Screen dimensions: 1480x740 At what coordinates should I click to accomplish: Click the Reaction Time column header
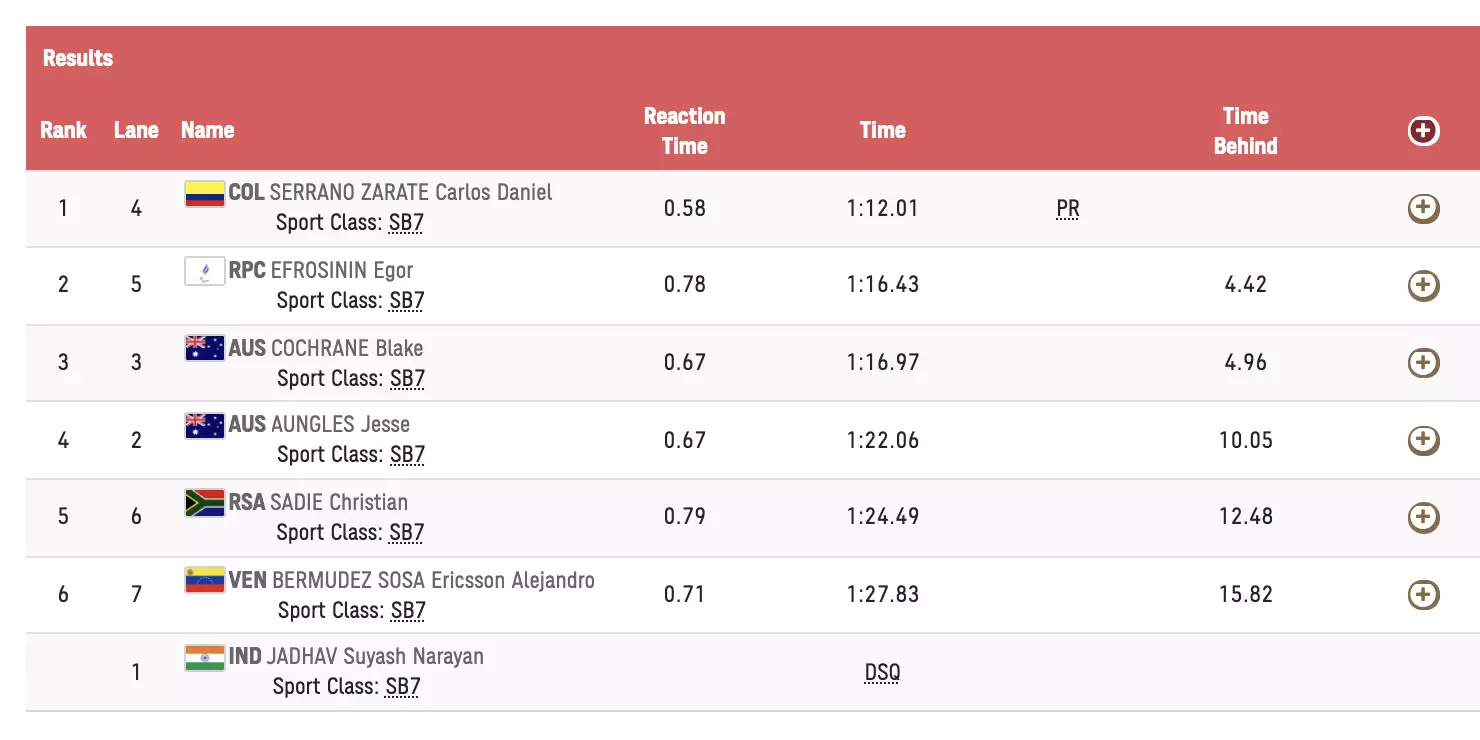click(684, 131)
